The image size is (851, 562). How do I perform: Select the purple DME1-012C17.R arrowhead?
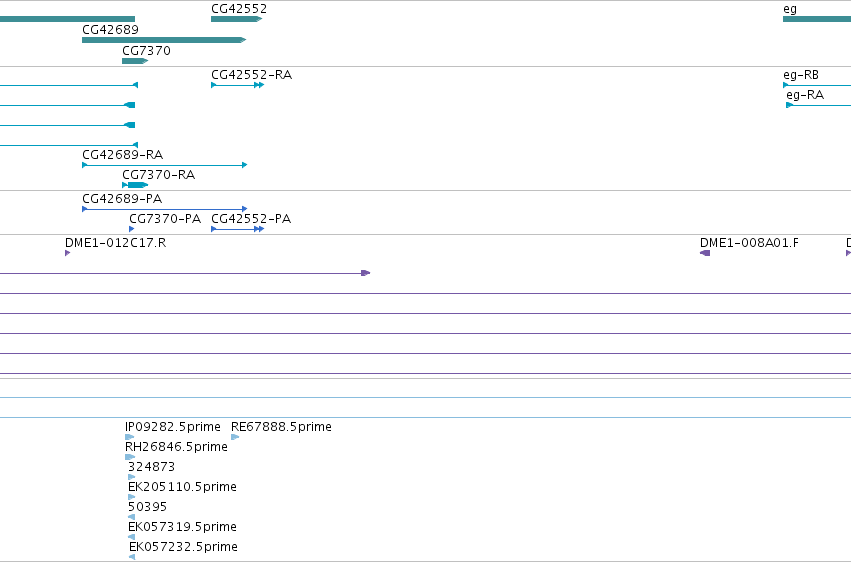coord(68,253)
